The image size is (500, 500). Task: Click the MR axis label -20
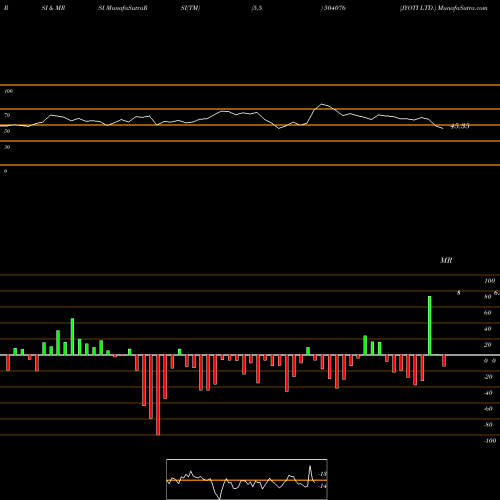[488, 377]
